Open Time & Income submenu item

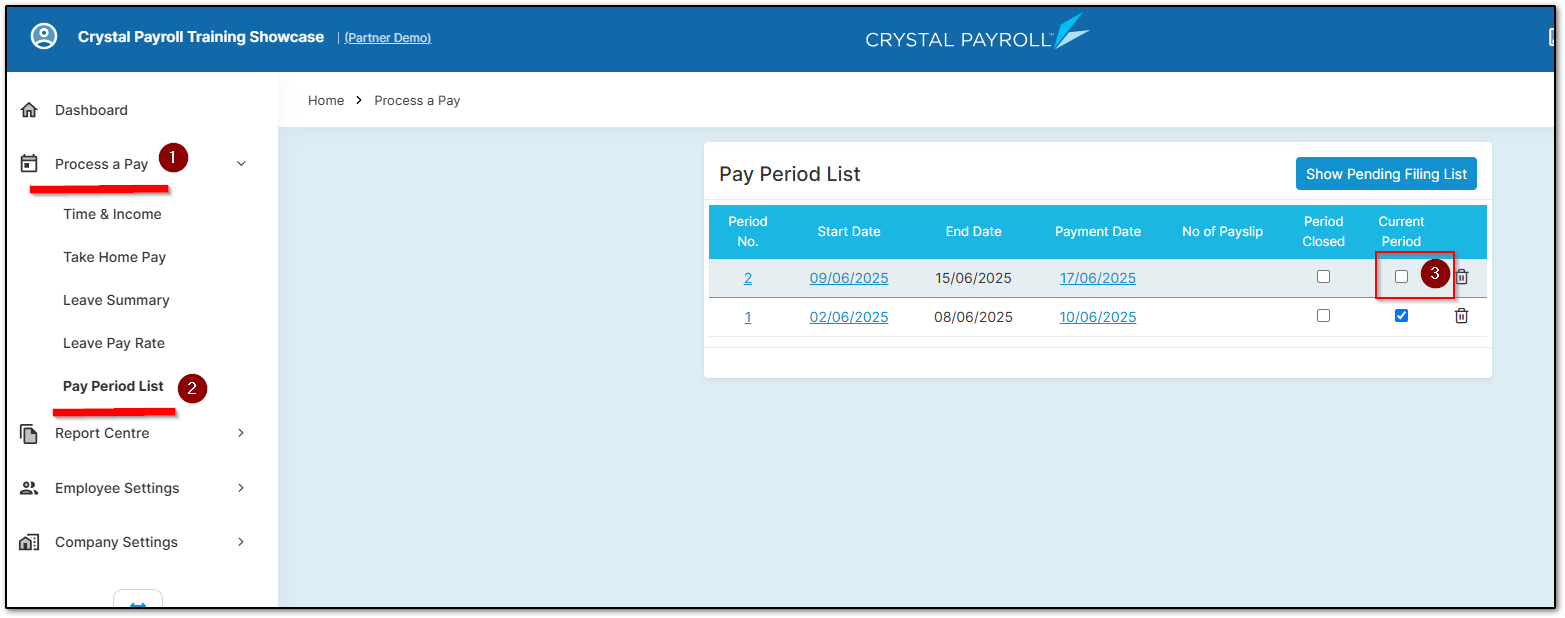click(112, 214)
